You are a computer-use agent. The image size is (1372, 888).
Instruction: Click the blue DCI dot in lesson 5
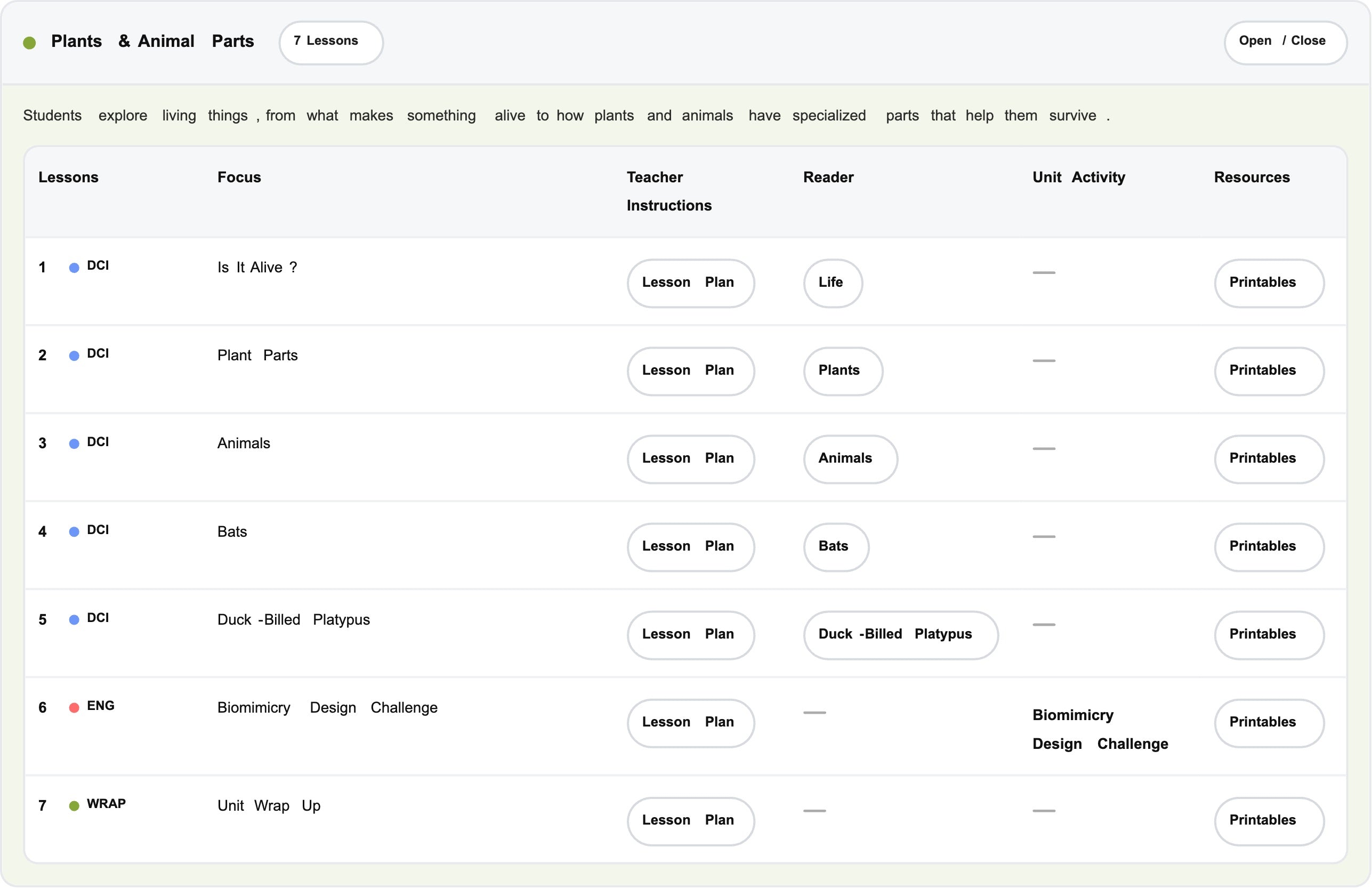(x=74, y=620)
